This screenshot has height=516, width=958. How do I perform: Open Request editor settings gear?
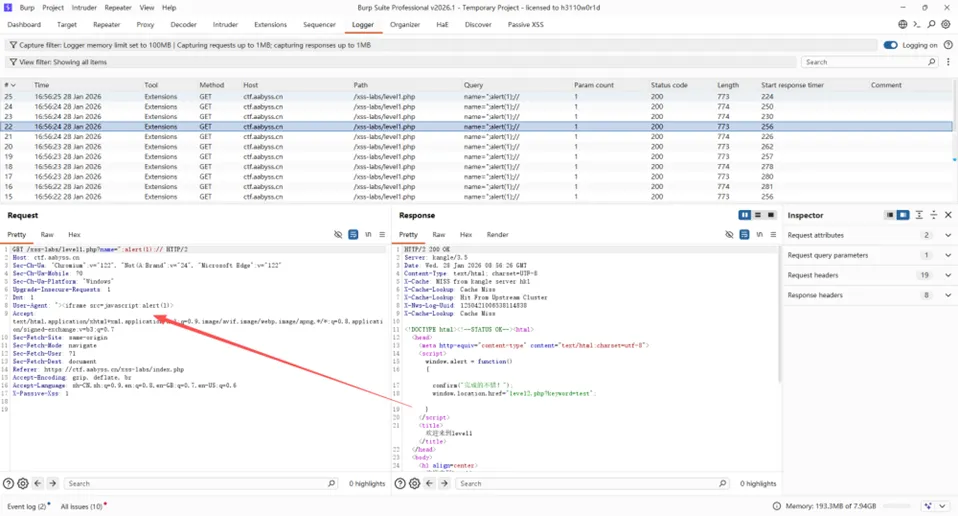pyautogui.click(x=23, y=483)
